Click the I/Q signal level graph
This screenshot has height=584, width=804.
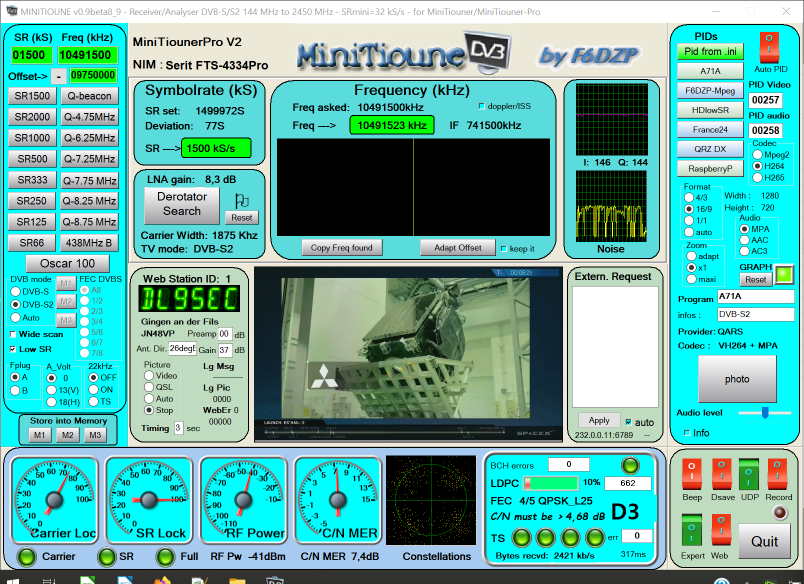coord(611,119)
